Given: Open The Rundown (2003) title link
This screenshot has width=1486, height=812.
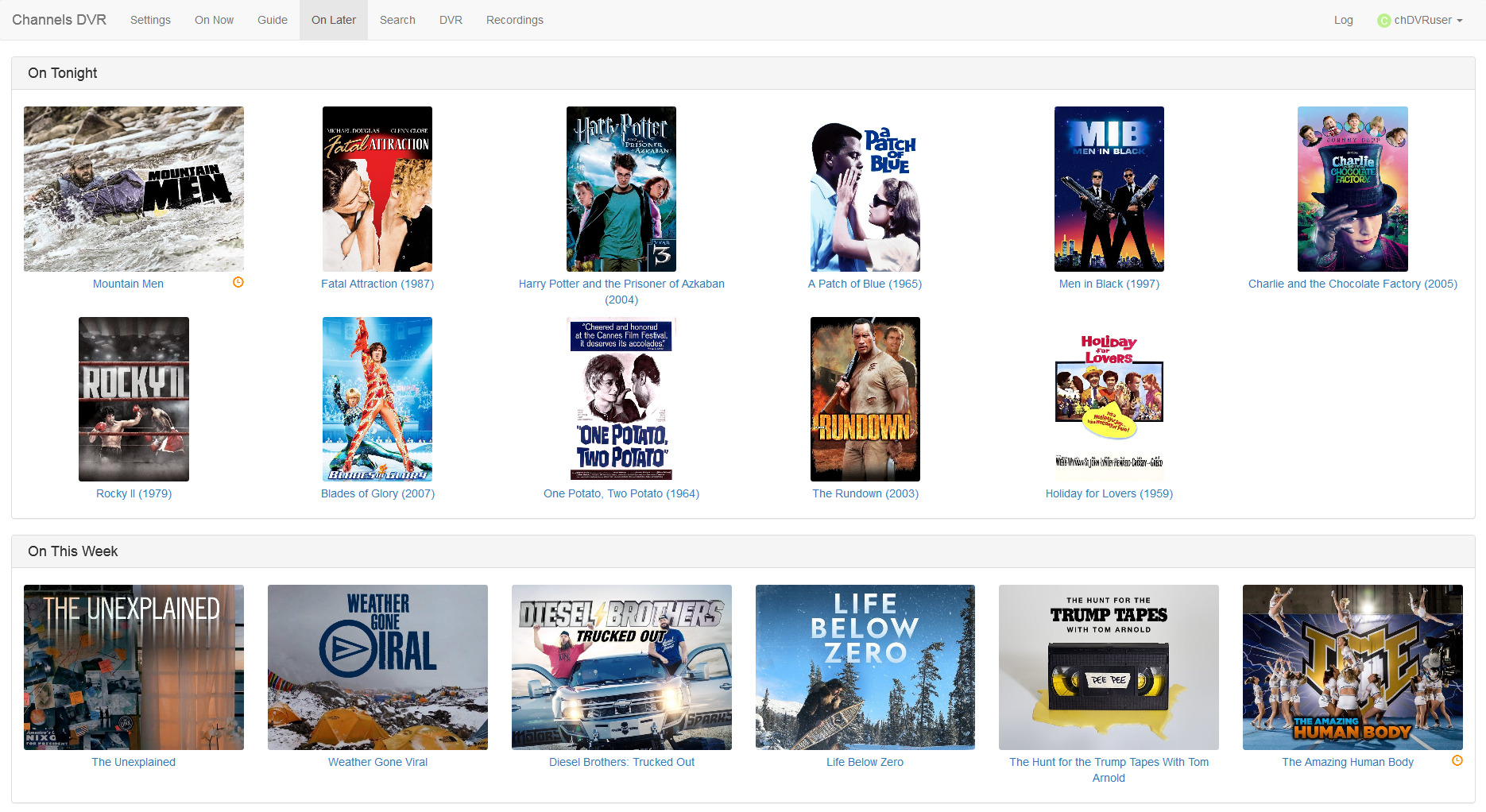Looking at the screenshot, I should point(865,493).
